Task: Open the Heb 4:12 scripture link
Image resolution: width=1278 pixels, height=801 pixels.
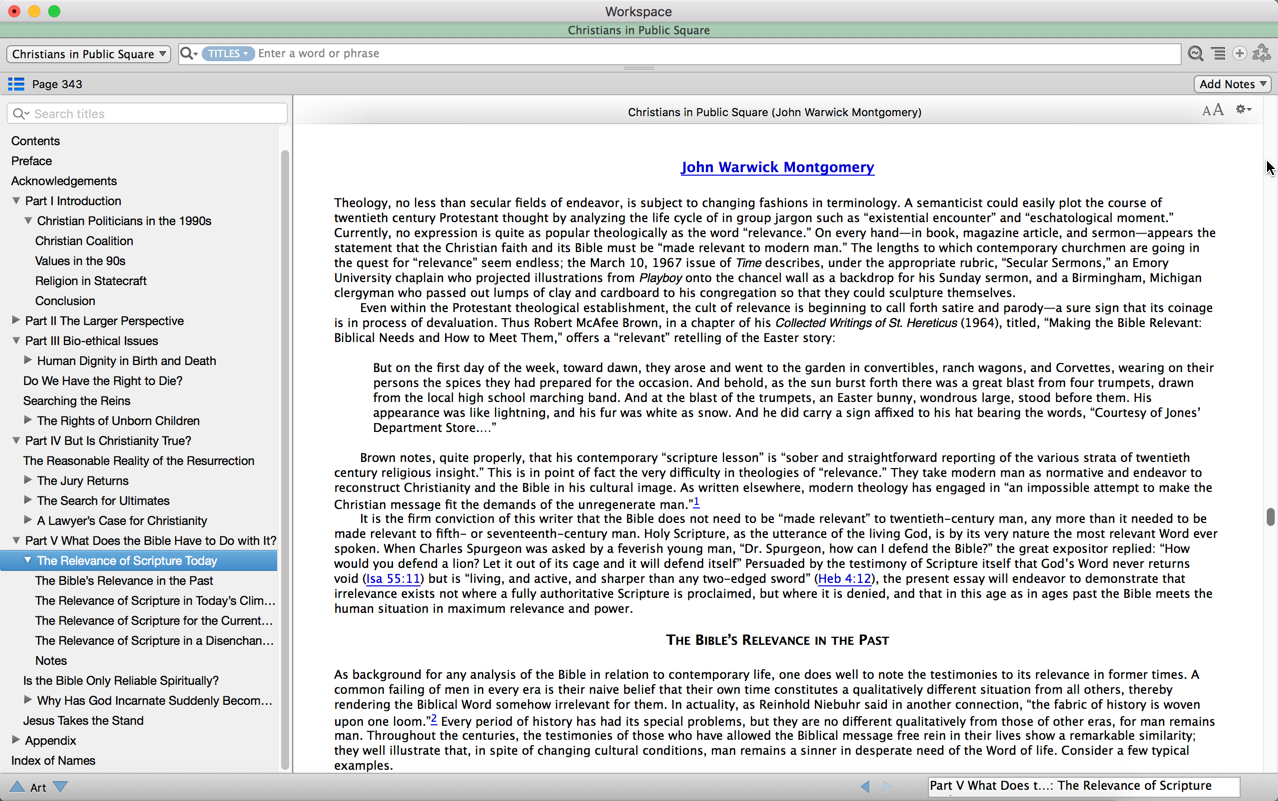Action: point(844,579)
